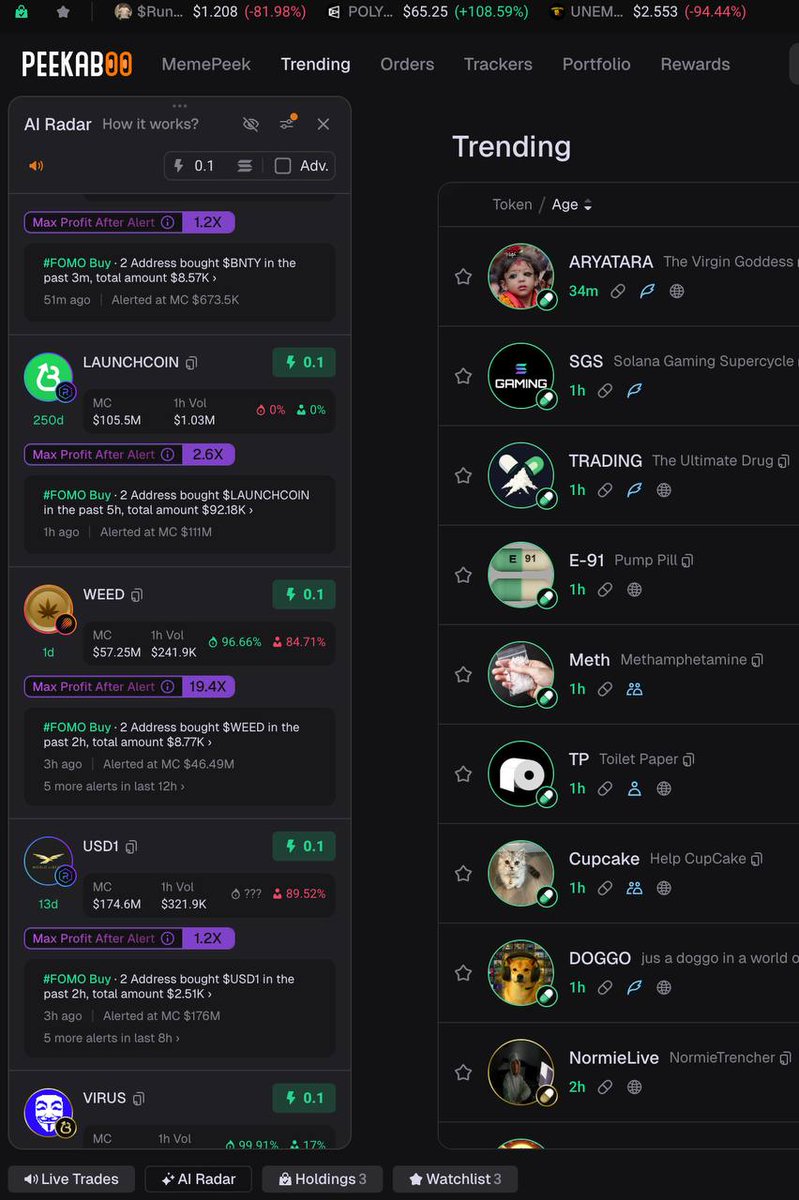Switch to the Portfolio tab
Screen dimensions: 799x1200
[596, 64]
